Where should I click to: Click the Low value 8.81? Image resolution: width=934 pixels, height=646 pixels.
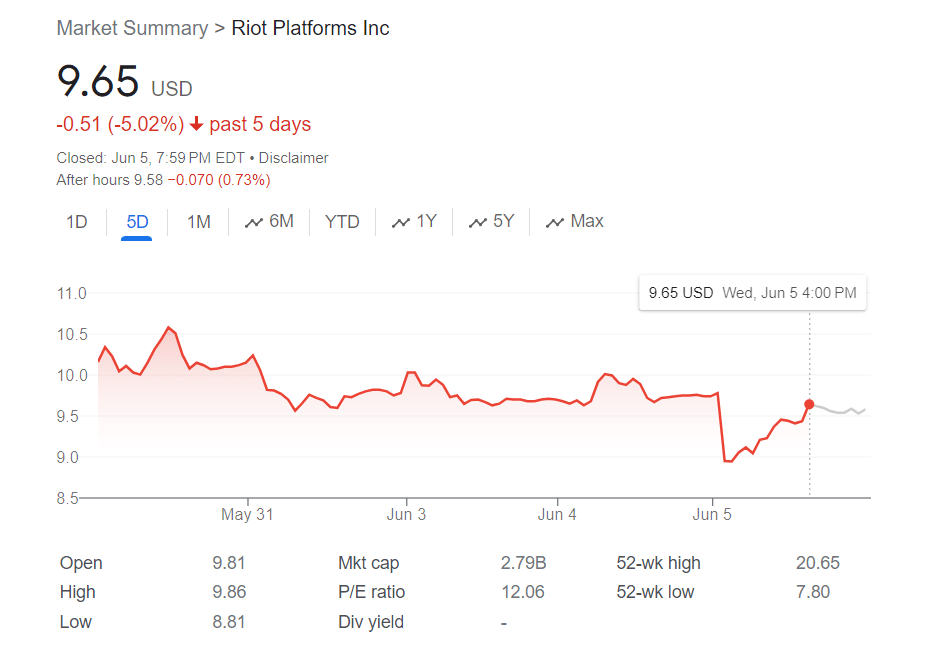[x=229, y=622]
